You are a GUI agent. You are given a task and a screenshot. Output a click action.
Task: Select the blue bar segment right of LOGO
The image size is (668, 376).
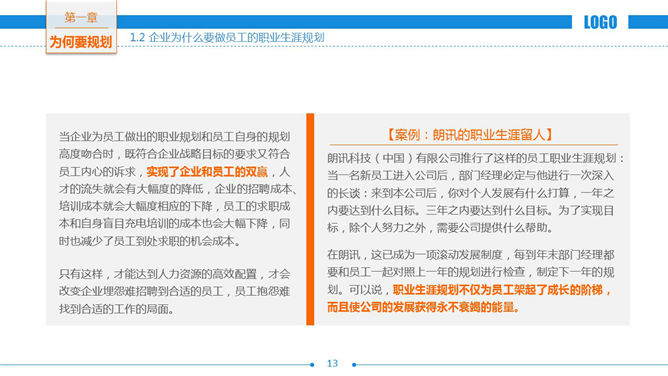click(648, 22)
